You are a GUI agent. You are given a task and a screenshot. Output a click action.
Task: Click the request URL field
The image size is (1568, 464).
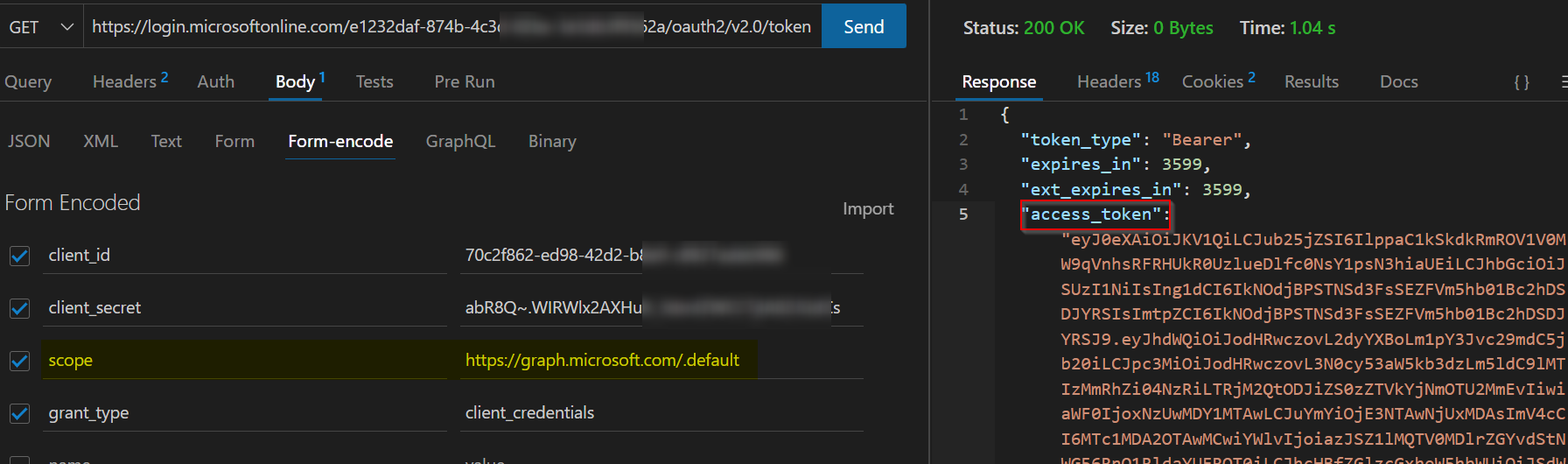pos(451,27)
